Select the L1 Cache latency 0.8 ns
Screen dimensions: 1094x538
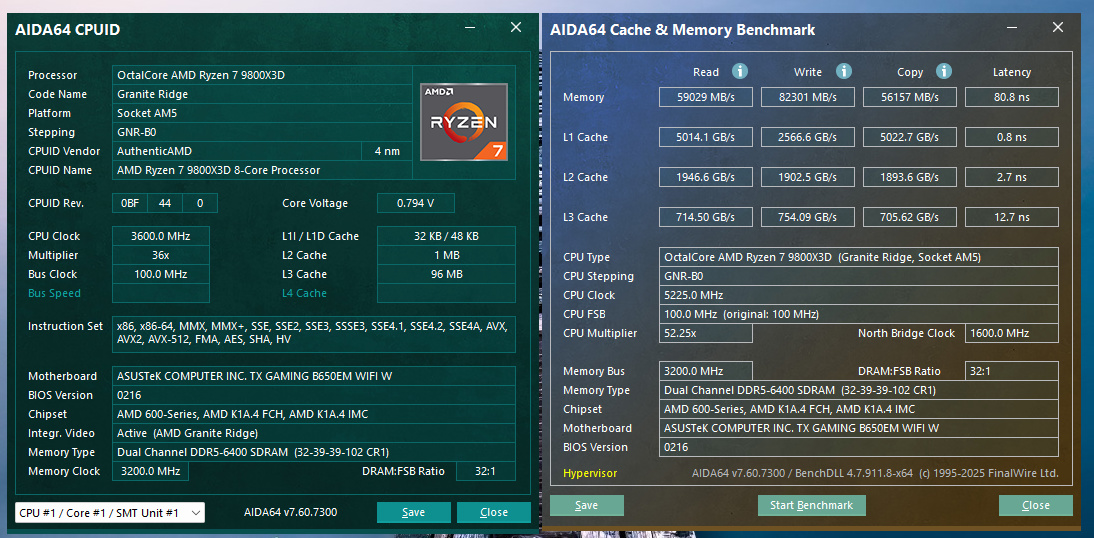click(1012, 137)
